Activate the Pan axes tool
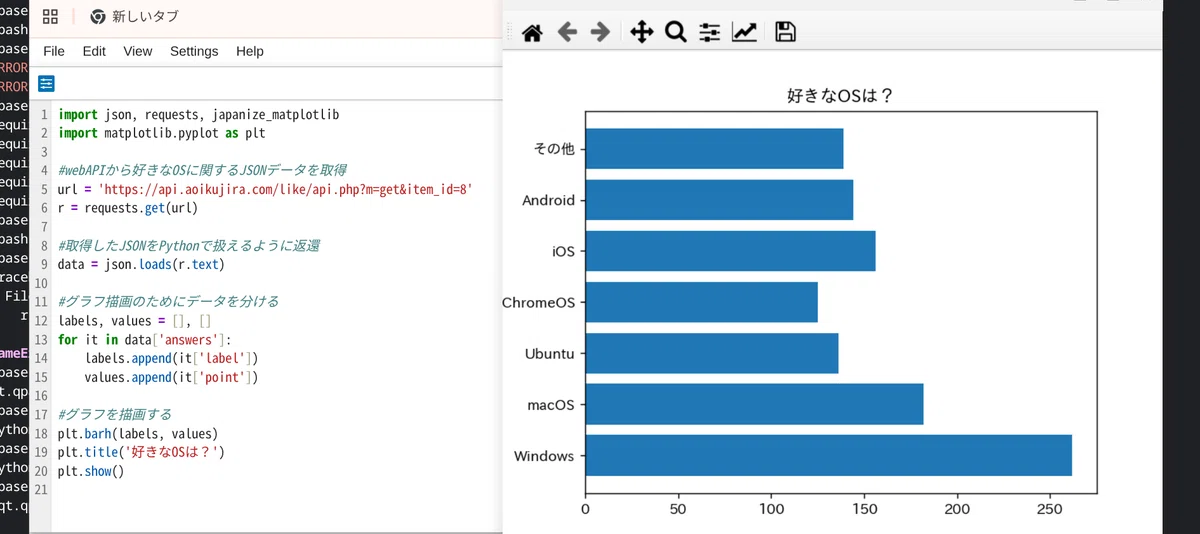 point(641,33)
